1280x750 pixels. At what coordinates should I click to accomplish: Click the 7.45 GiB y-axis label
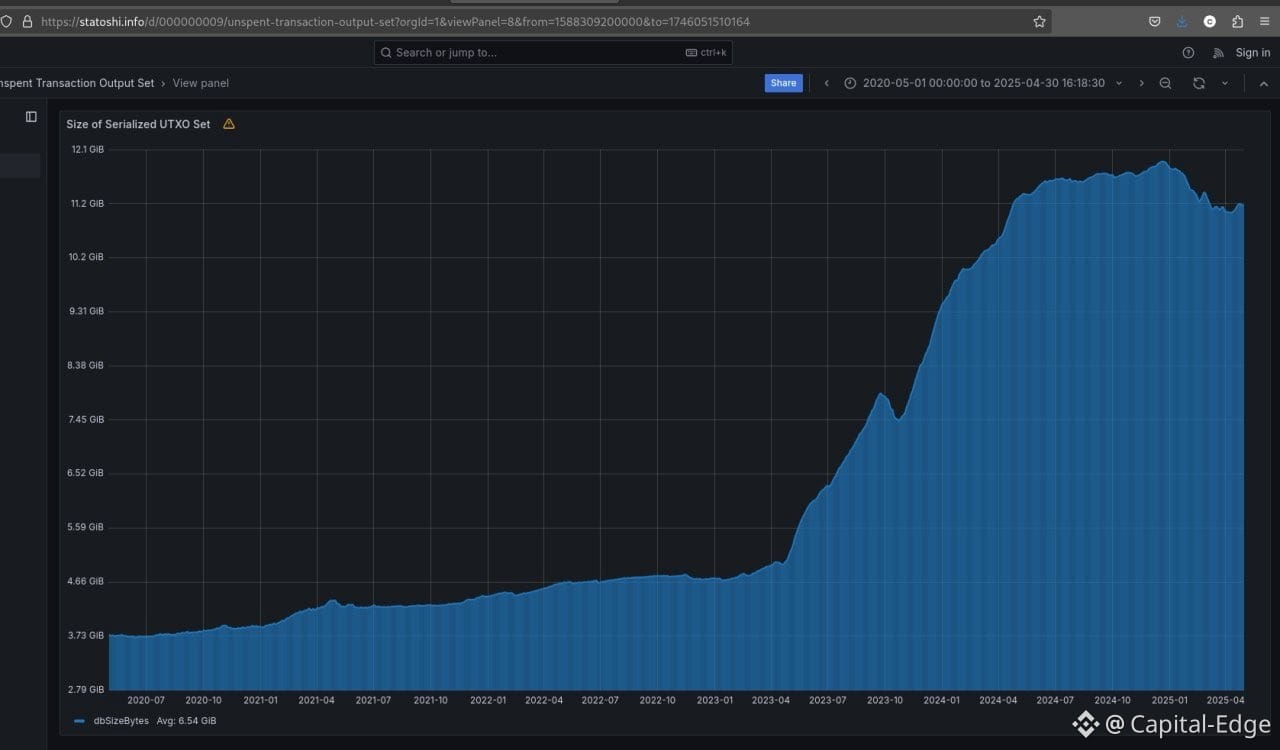(x=88, y=419)
